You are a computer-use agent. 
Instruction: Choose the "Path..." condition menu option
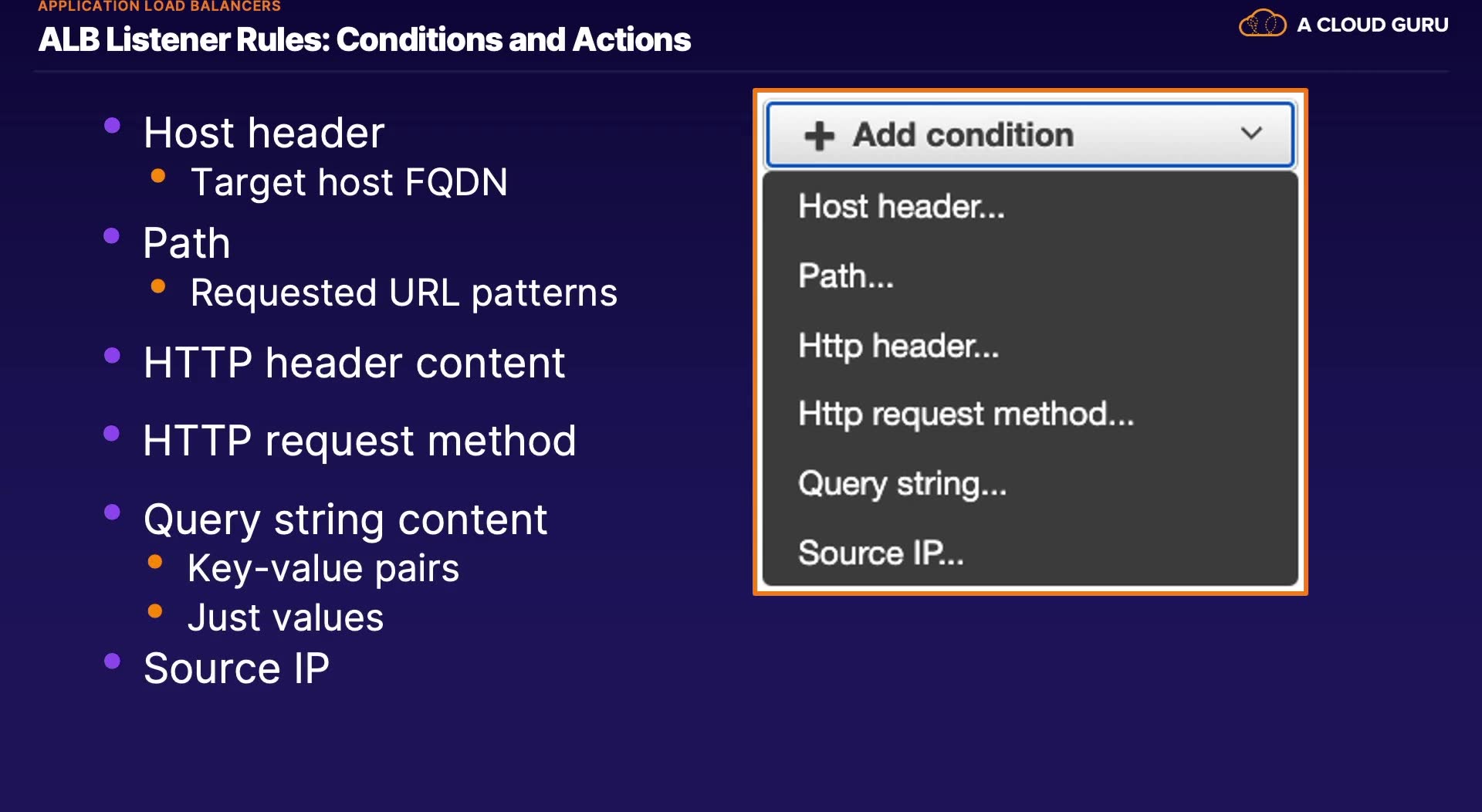click(x=846, y=276)
